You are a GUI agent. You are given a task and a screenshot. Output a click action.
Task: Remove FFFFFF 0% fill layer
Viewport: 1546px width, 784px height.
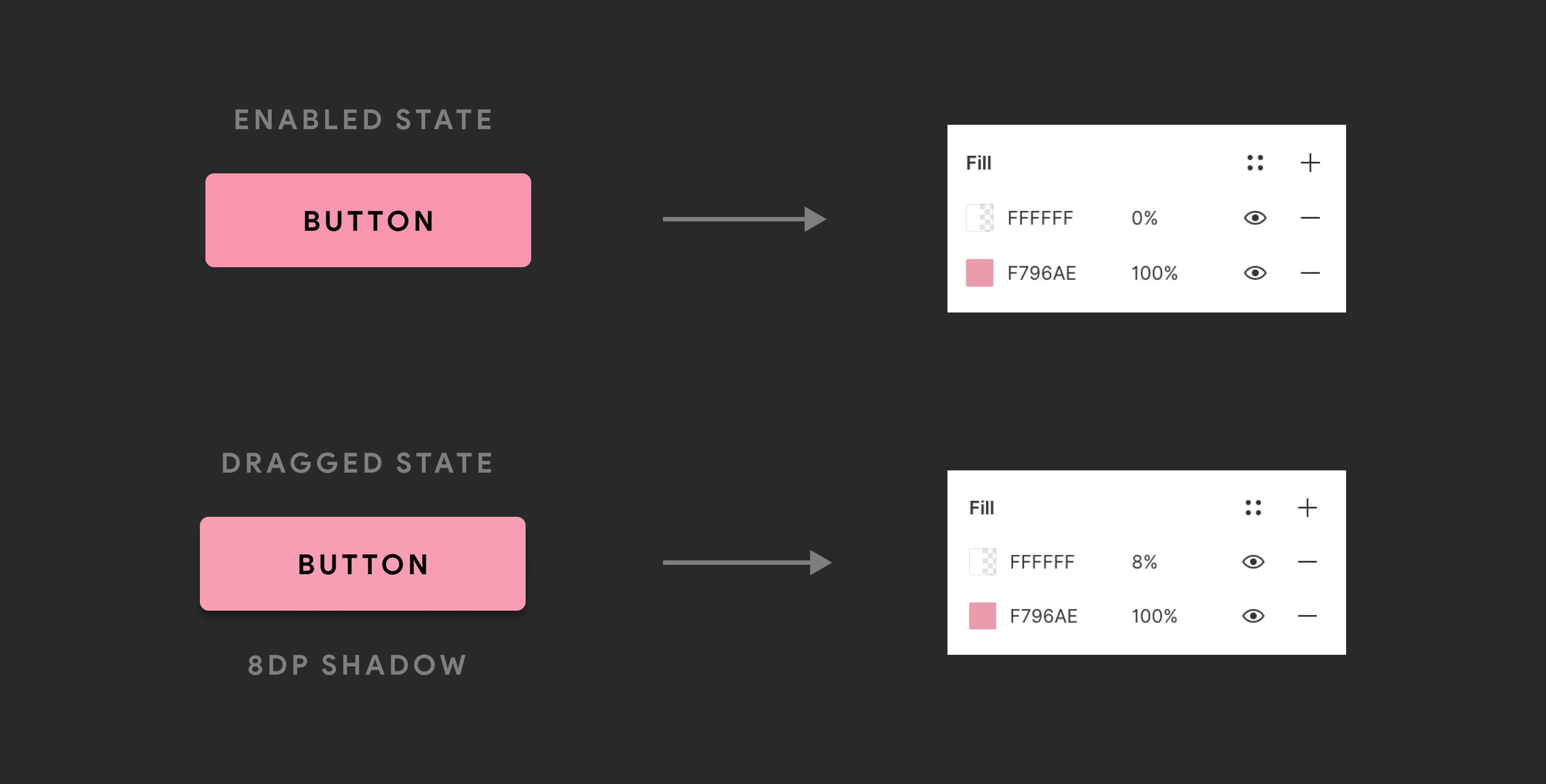click(x=1310, y=218)
